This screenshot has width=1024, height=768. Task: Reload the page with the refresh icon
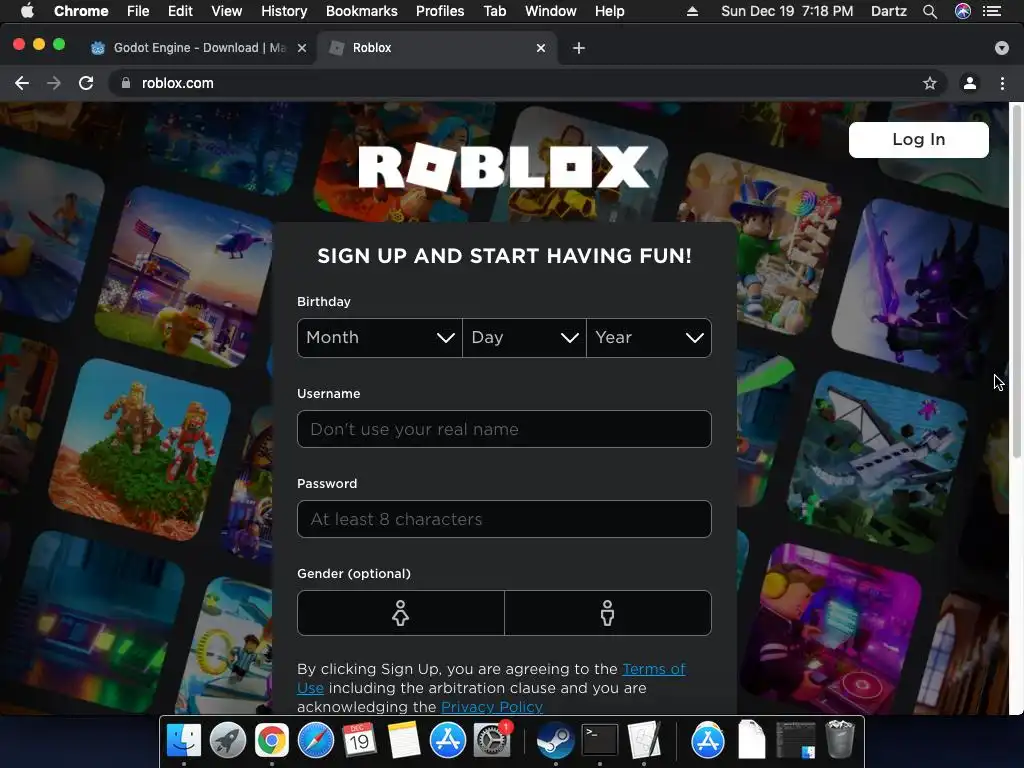coord(86,83)
